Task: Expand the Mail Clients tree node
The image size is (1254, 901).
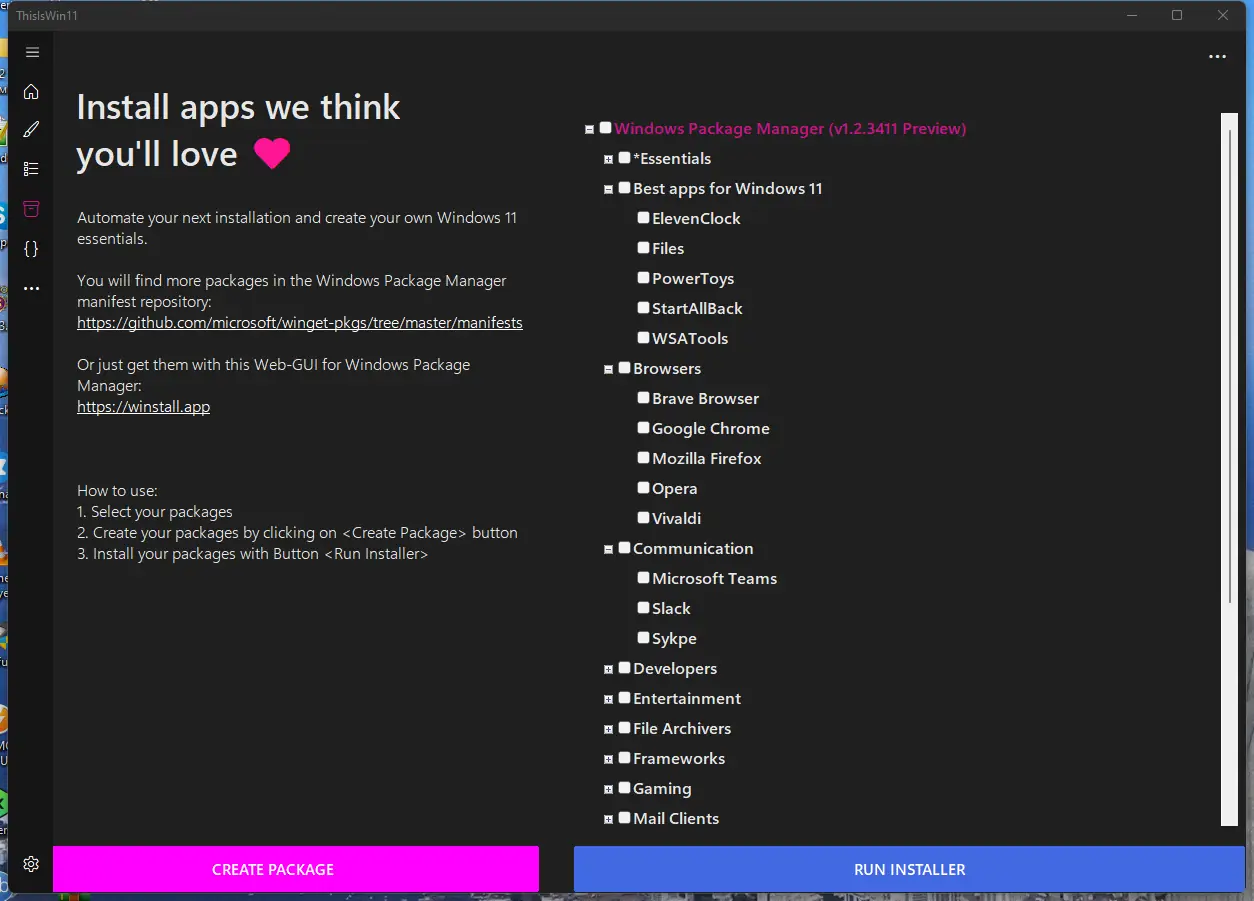Action: [608, 819]
